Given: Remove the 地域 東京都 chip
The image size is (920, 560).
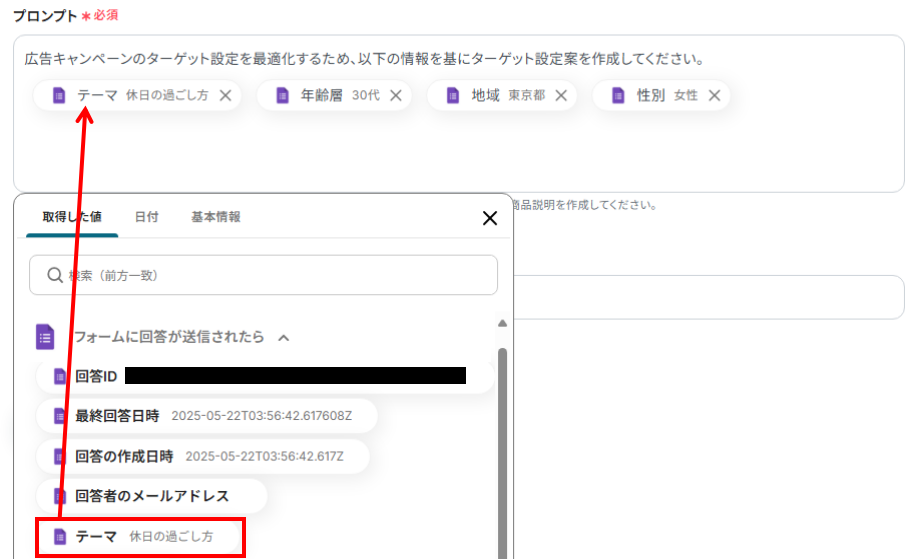Looking at the screenshot, I should [562, 95].
